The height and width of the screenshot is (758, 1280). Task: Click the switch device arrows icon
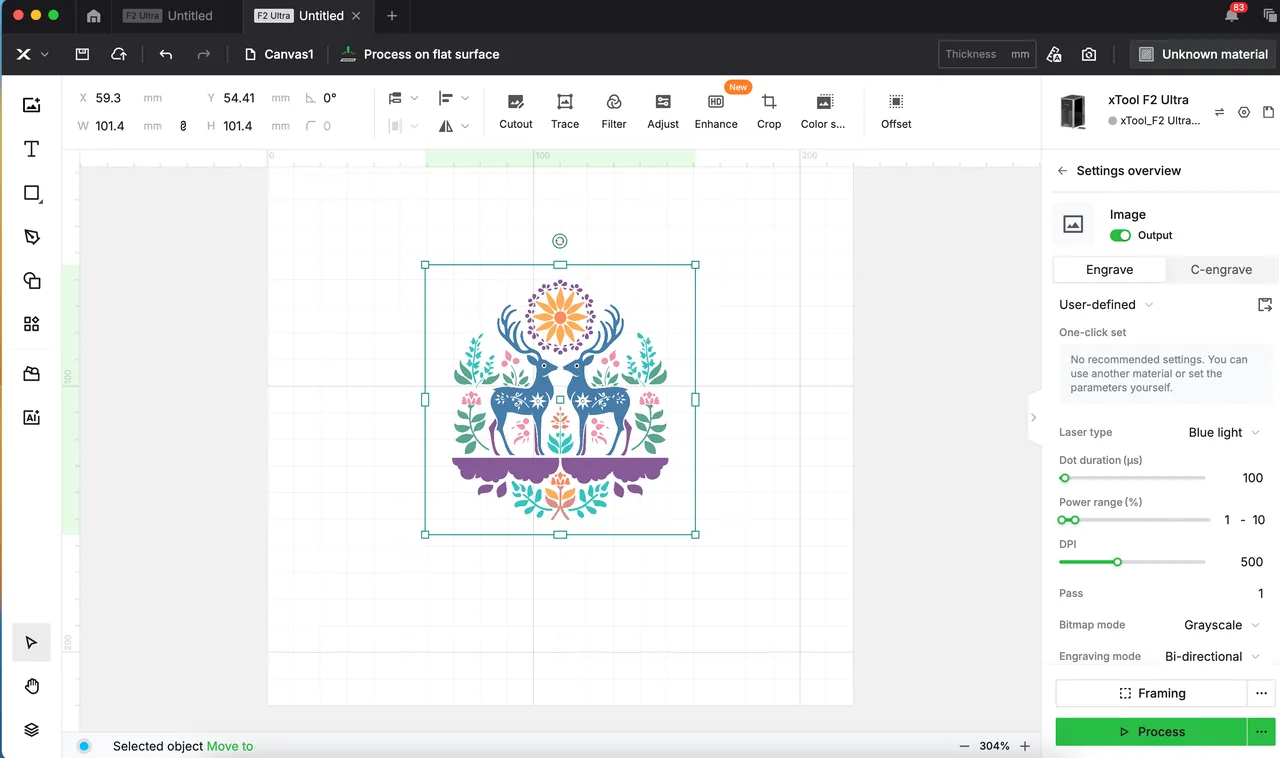click(1219, 112)
